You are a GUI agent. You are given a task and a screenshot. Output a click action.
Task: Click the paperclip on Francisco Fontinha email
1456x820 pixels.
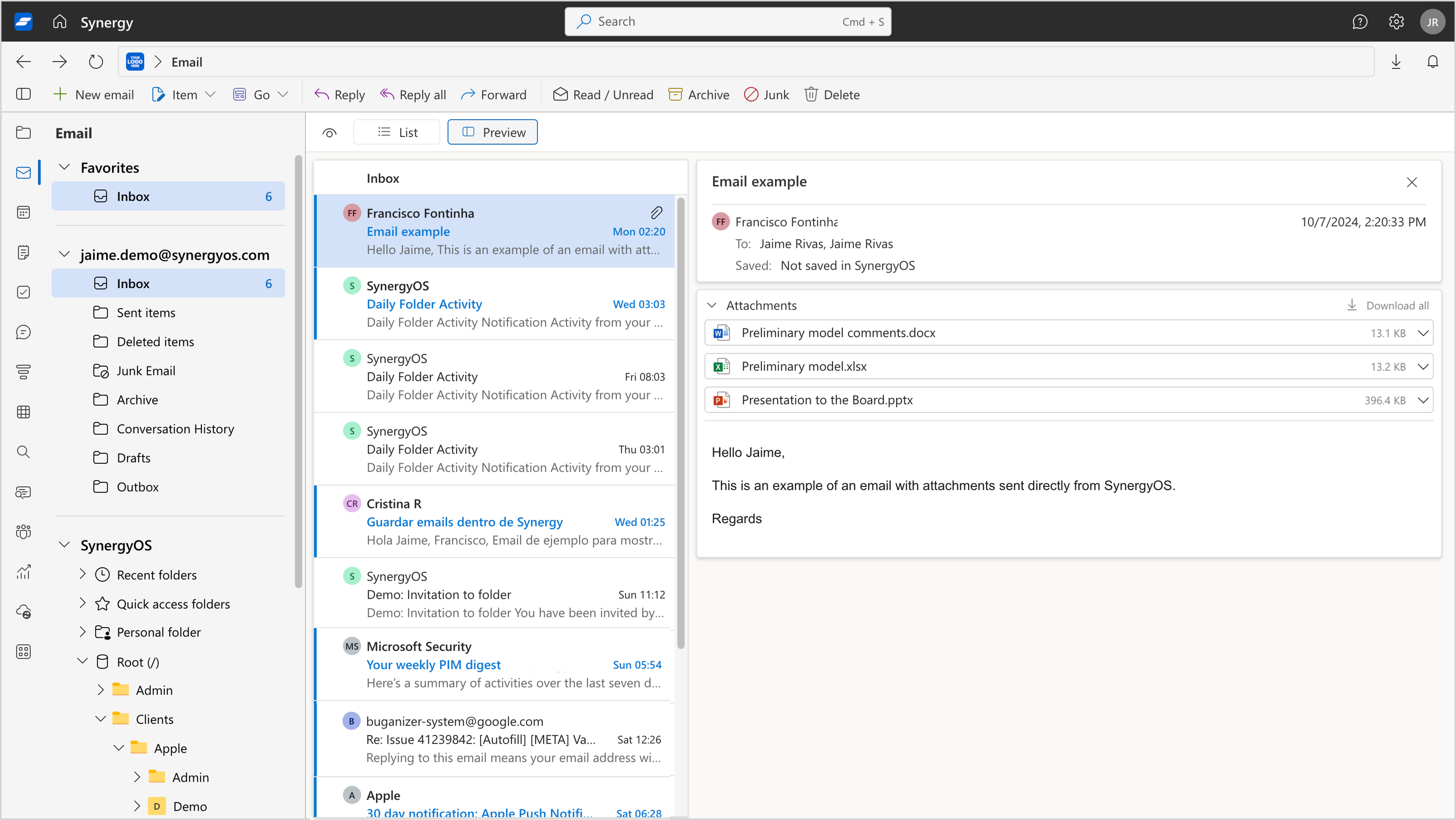(656, 213)
